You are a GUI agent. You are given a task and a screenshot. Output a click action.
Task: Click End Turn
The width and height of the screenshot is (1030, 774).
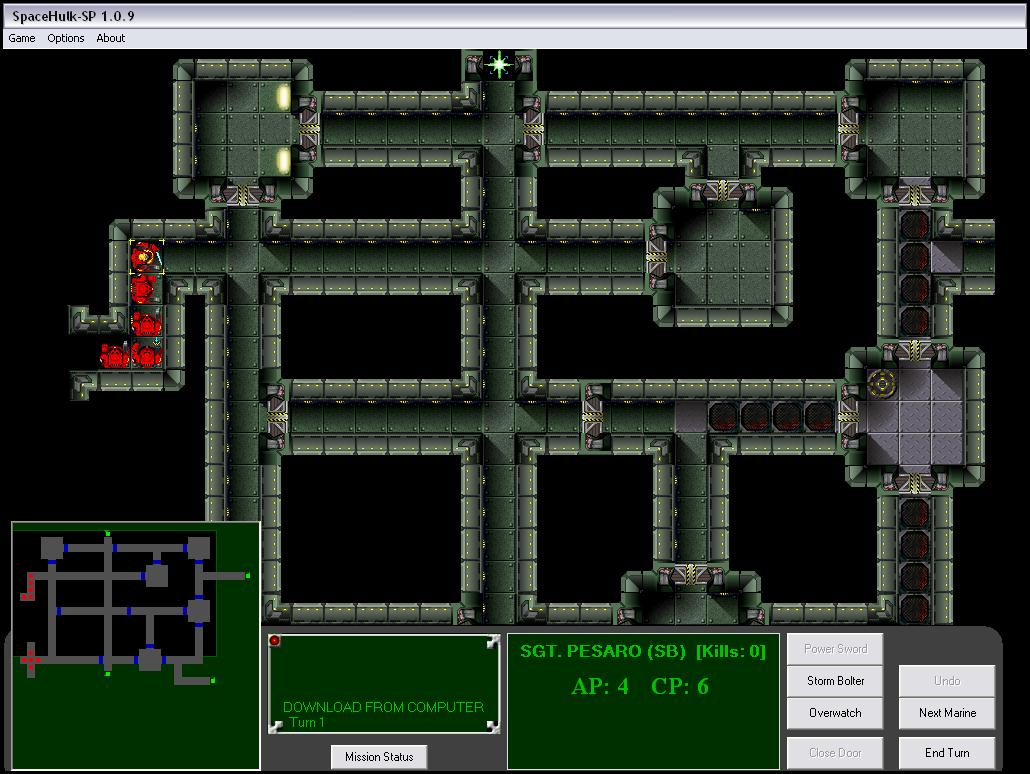click(947, 753)
